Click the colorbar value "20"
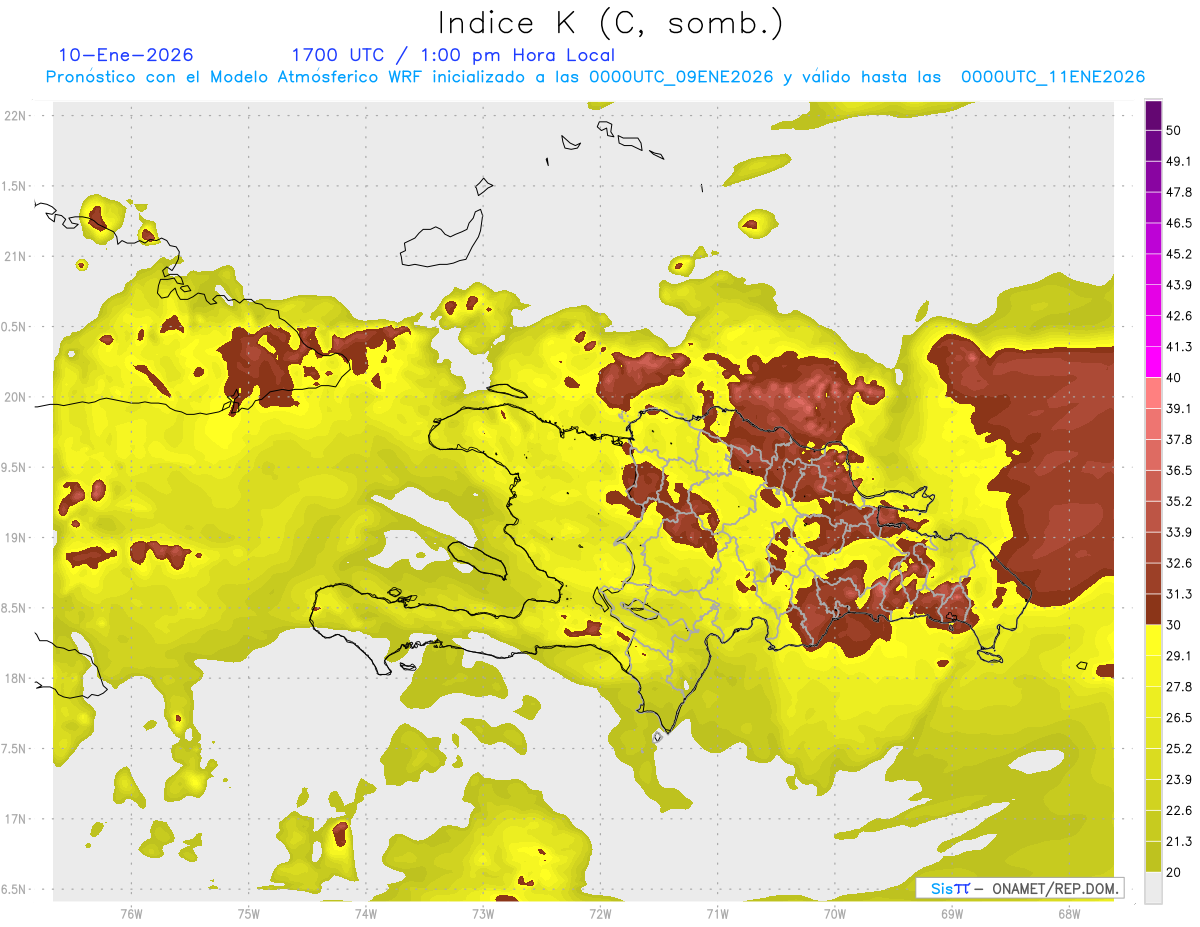 [1175, 872]
